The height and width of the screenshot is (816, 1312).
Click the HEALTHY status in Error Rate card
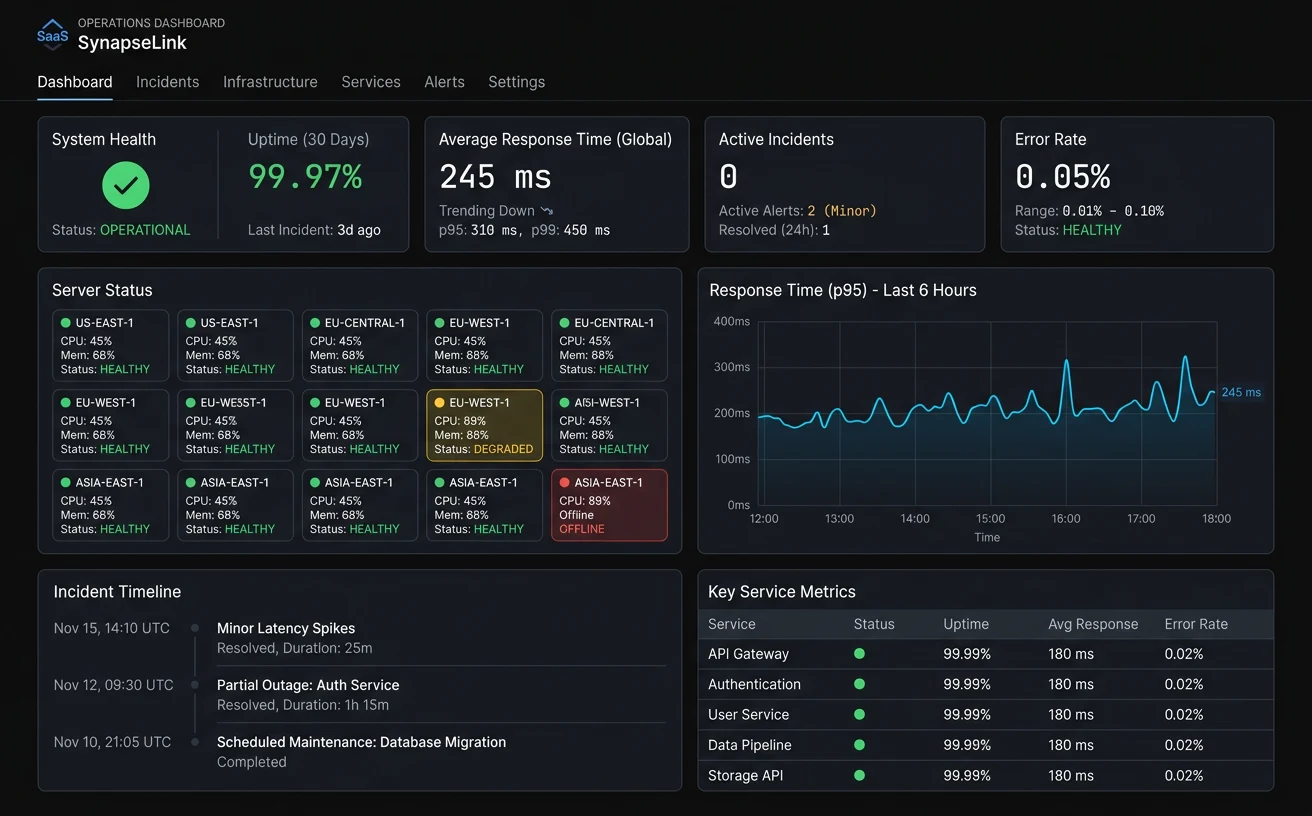pyautogui.click(x=1092, y=230)
